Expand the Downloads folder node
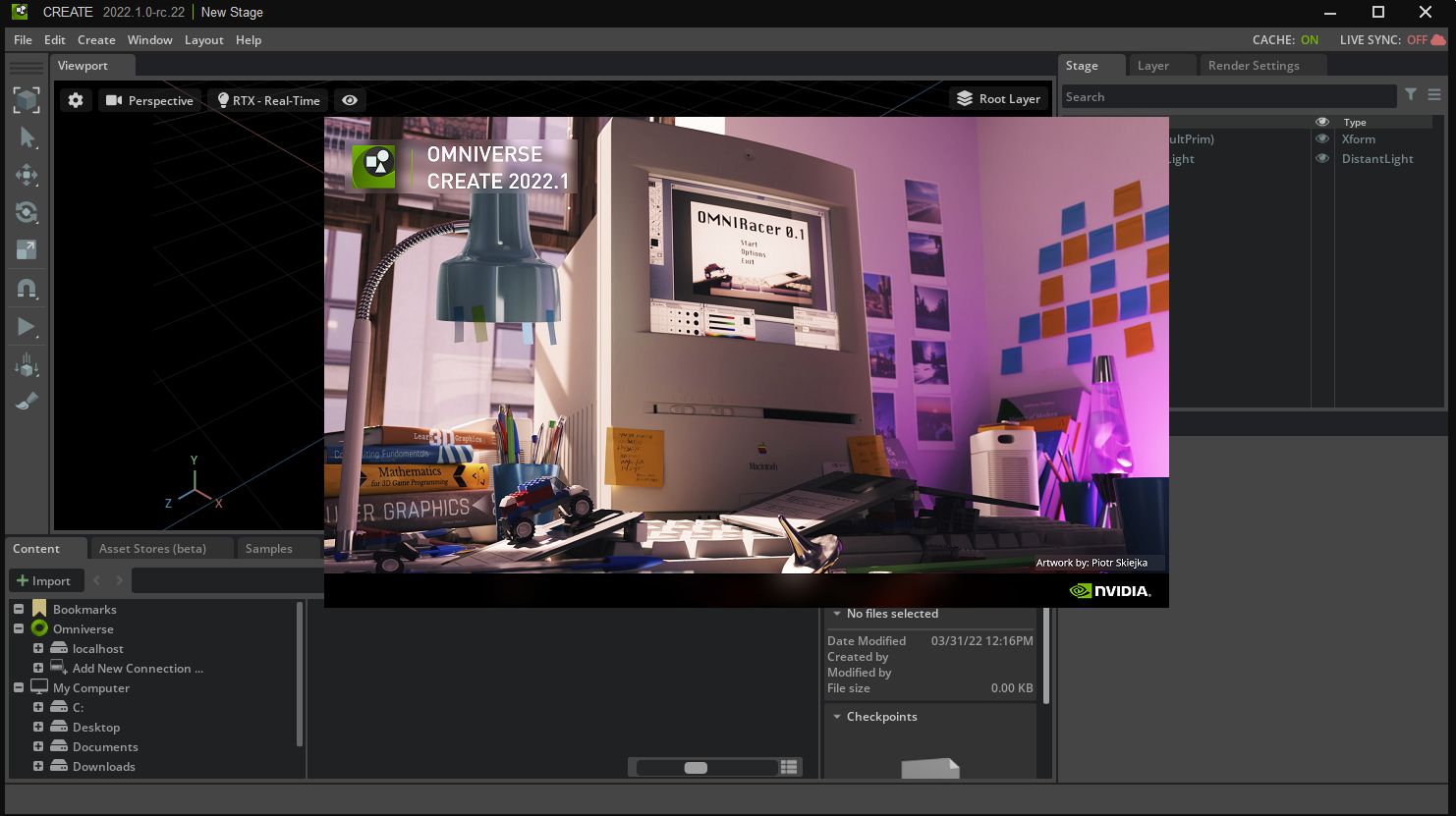The height and width of the screenshot is (816, 1456). click(38, 766)
